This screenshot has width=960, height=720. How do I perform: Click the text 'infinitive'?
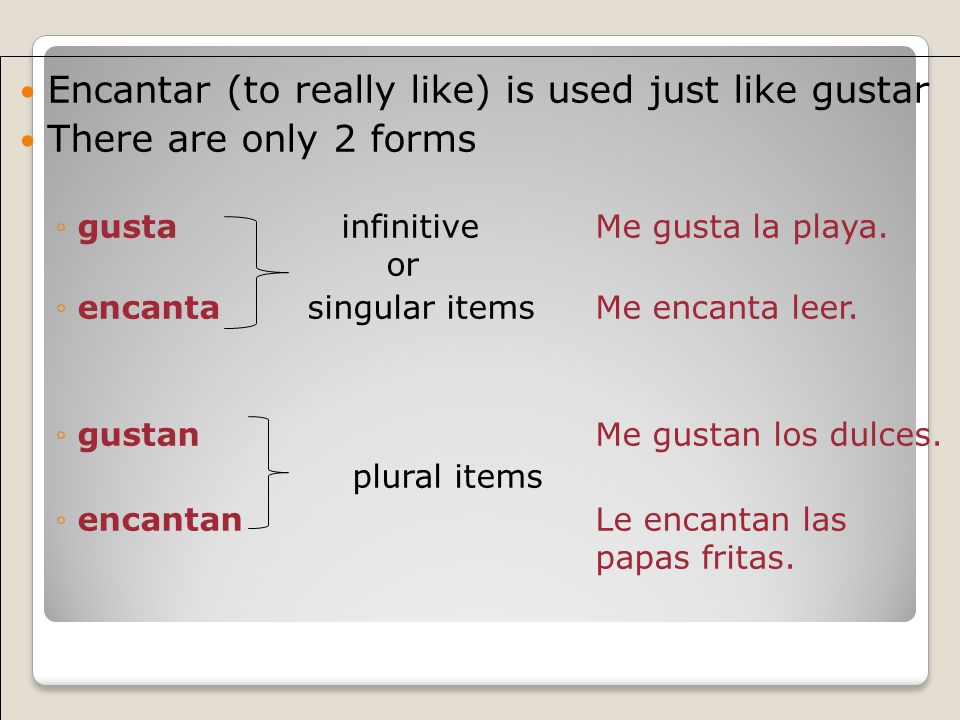pos(410,227)
